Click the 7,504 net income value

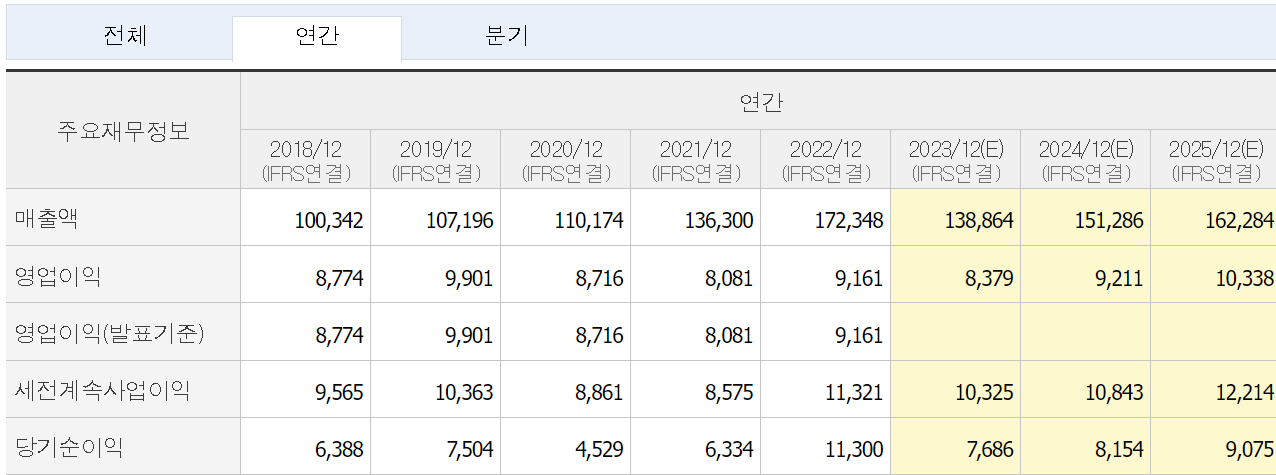469,449
